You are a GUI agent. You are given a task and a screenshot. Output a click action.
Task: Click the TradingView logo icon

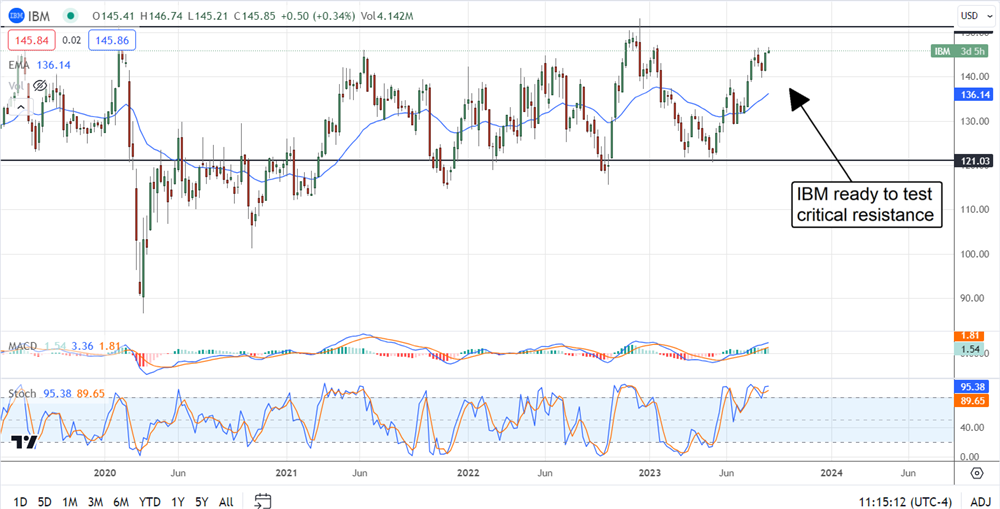point(24,443)
